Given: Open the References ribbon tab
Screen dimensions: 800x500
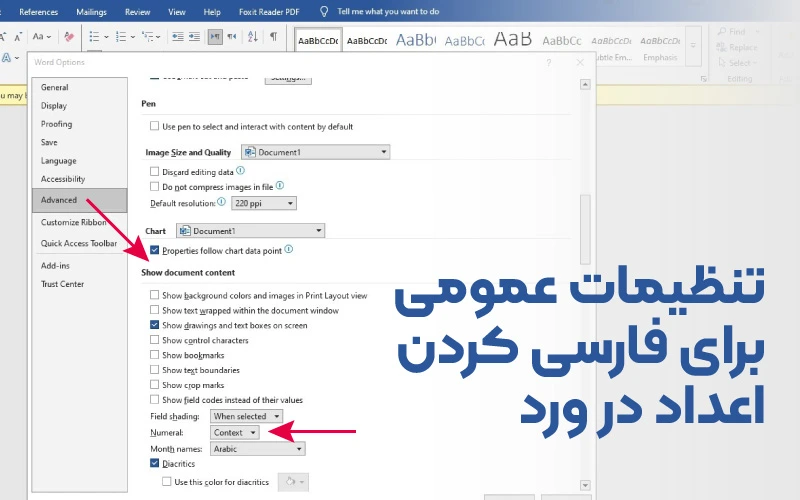Looking at the screenshot, I should [39, 12].
